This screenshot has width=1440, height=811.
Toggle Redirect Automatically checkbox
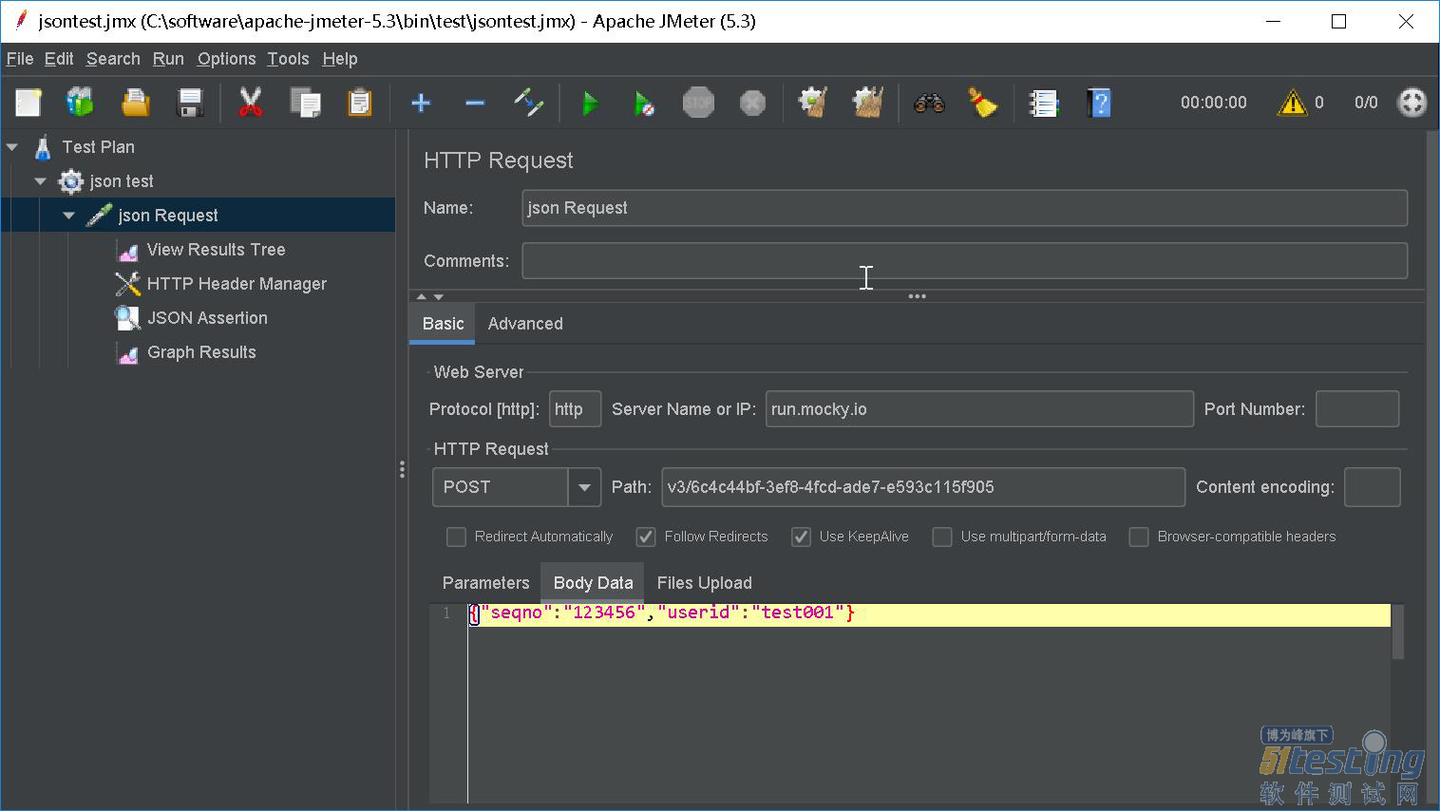456,537
